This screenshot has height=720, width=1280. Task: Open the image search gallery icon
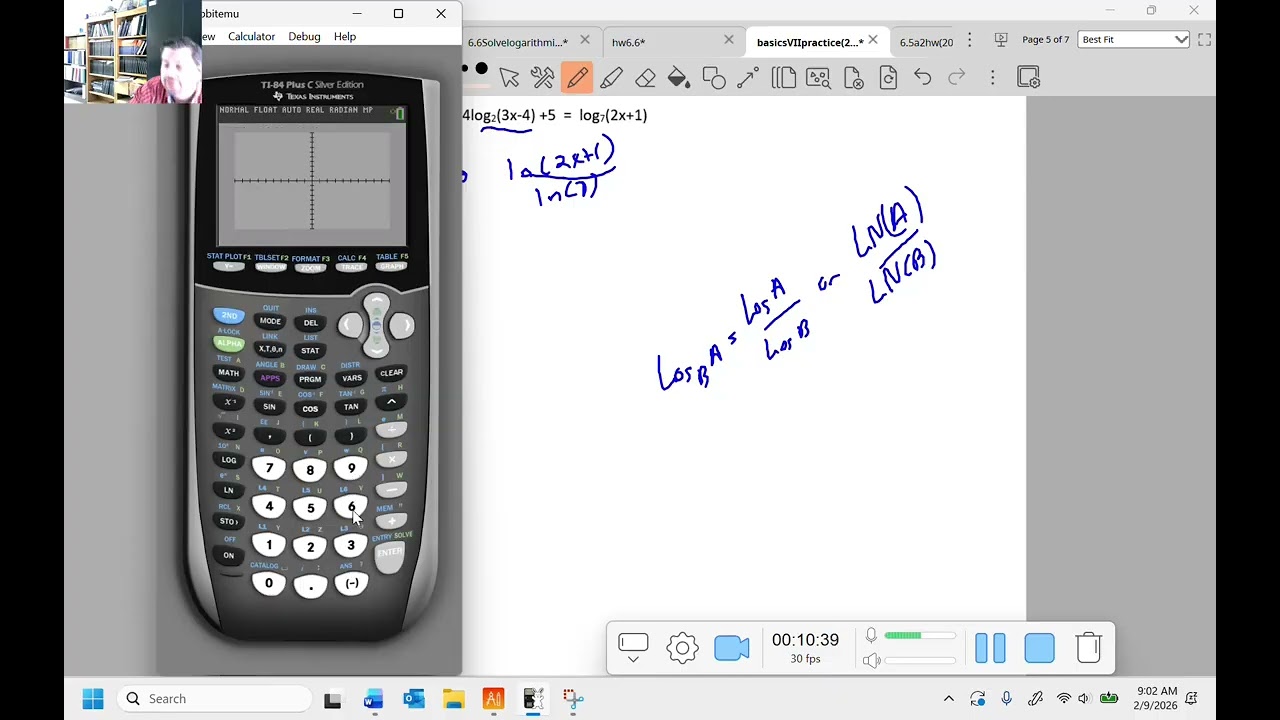point(818,77)
